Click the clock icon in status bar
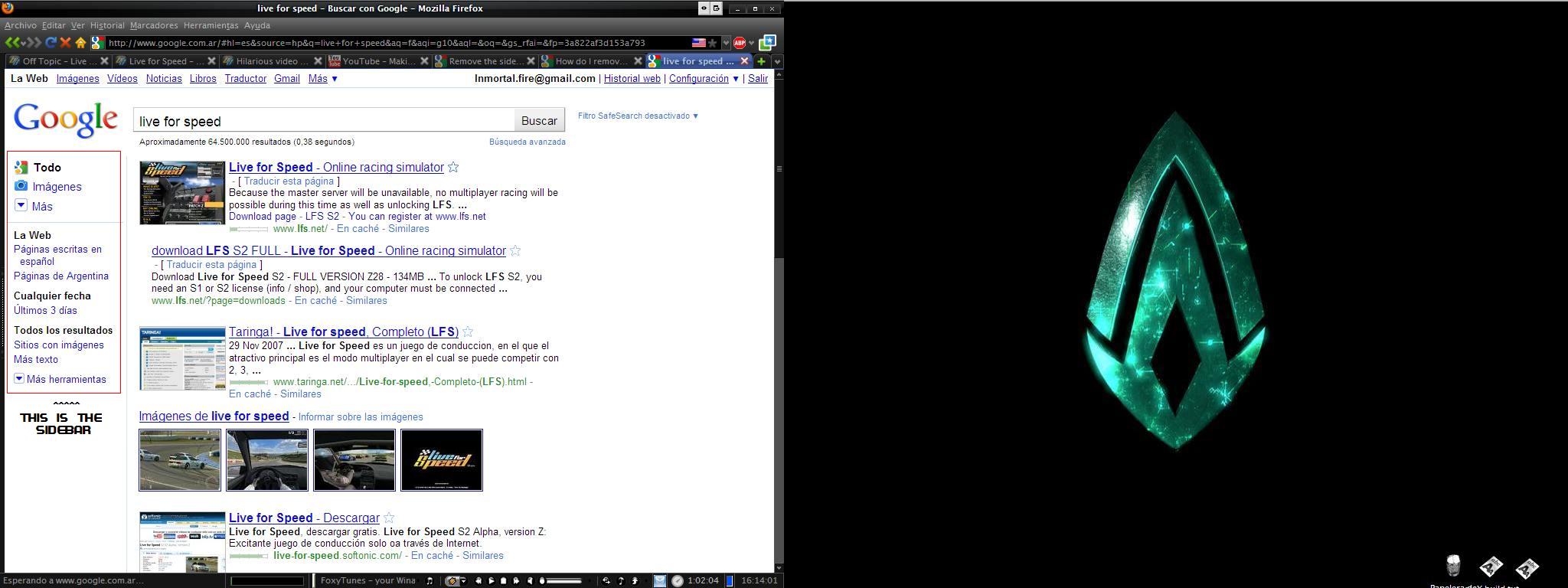1568x588 pixels. [x=678, y=581]
